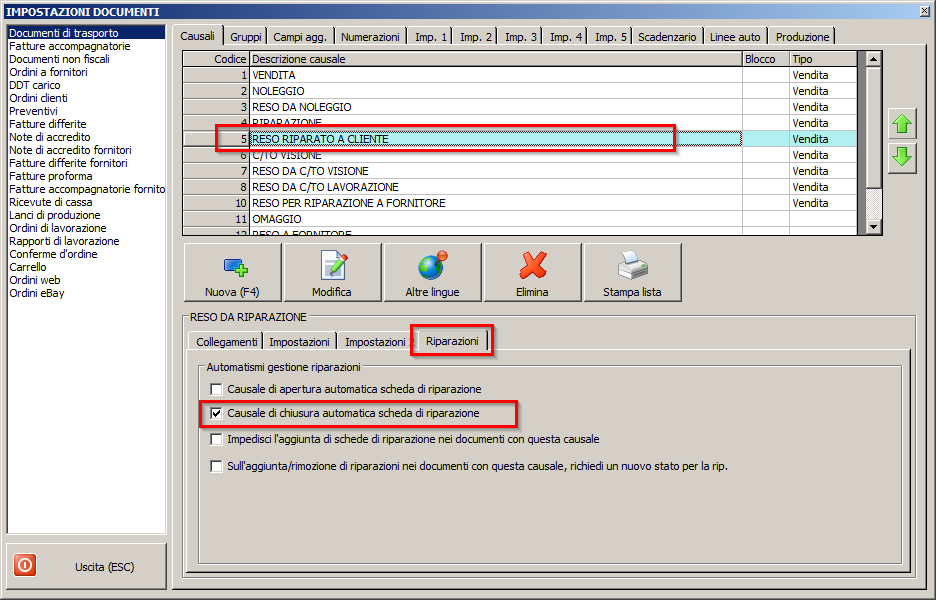Open the Impostazioni 2 sub-tab
The width and height of the screenshot is (936, 600).
tap(375, 342)
